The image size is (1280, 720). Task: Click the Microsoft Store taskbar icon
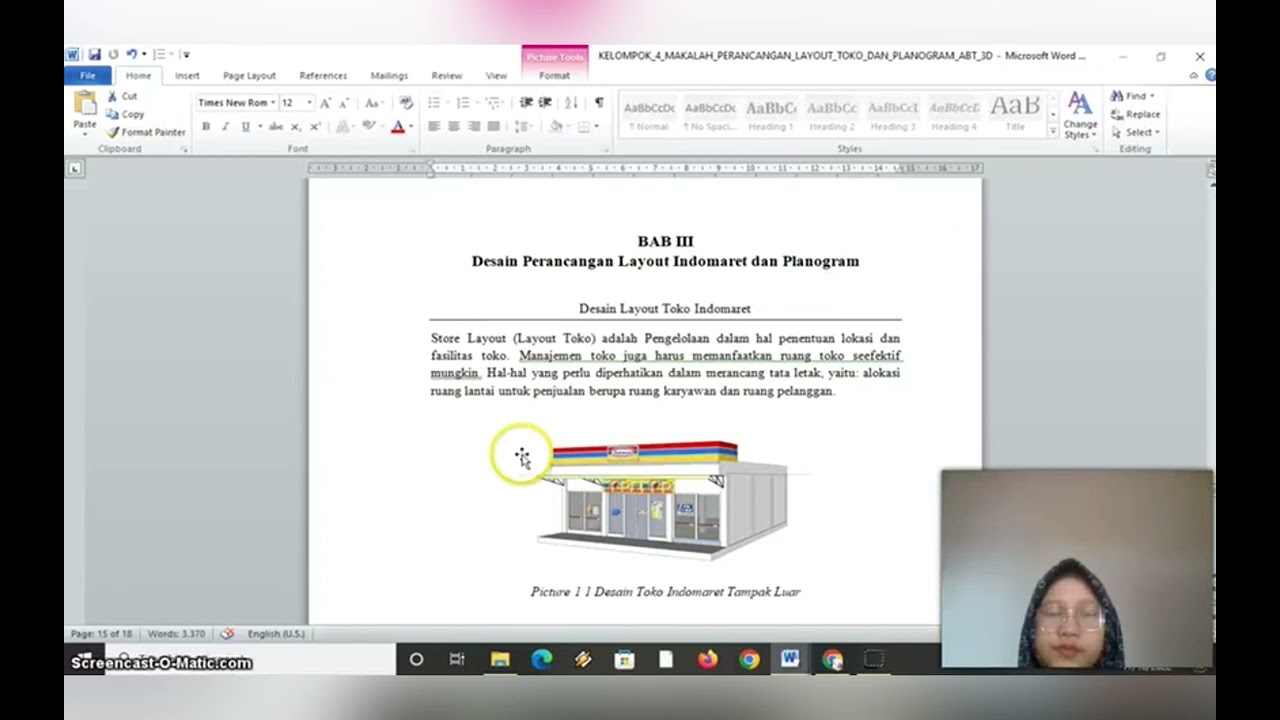[625, 659]
